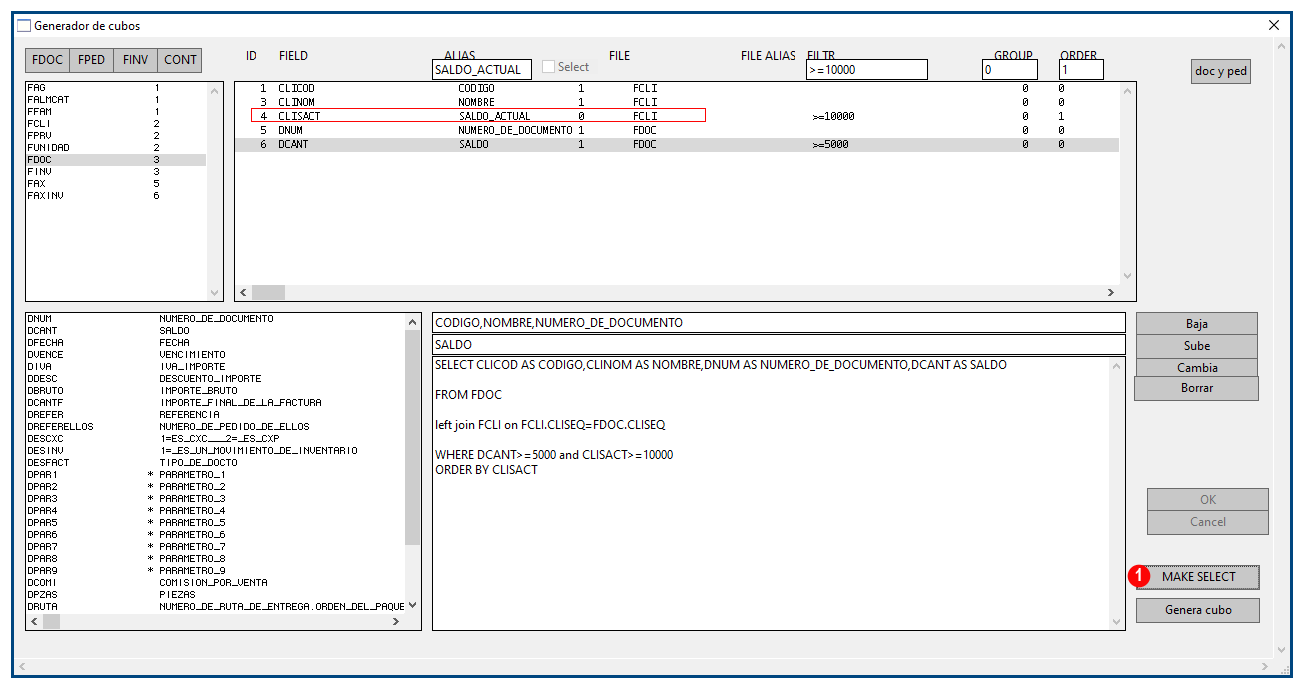Click the OK button

point(1208,500)
